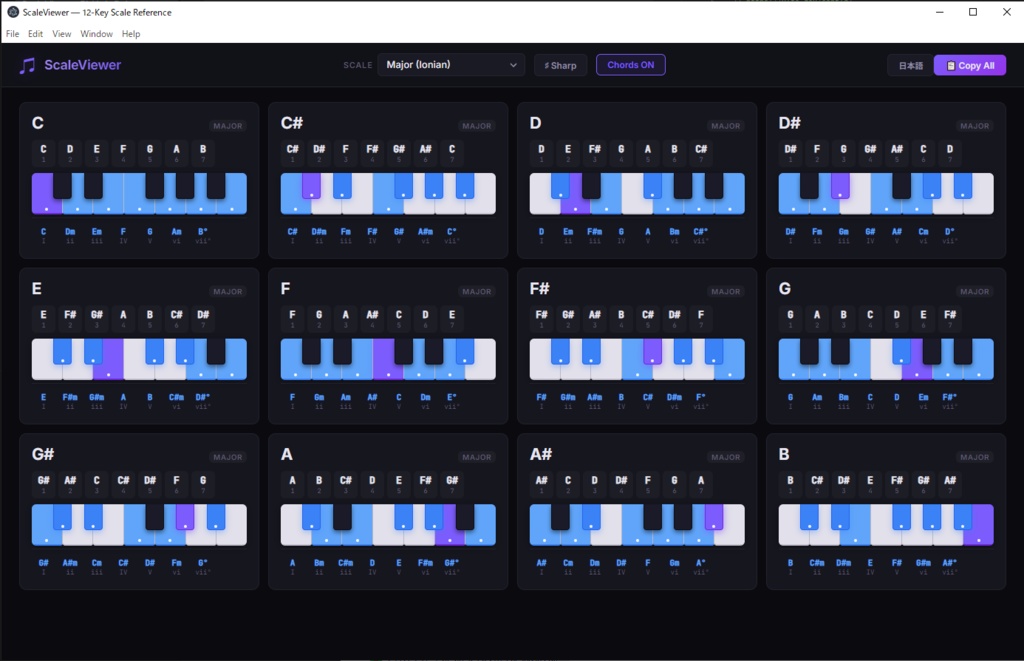Viewport: 1024px width, 661px height.
Task: Enable Sharp notation mode
Action: [560, 65]
